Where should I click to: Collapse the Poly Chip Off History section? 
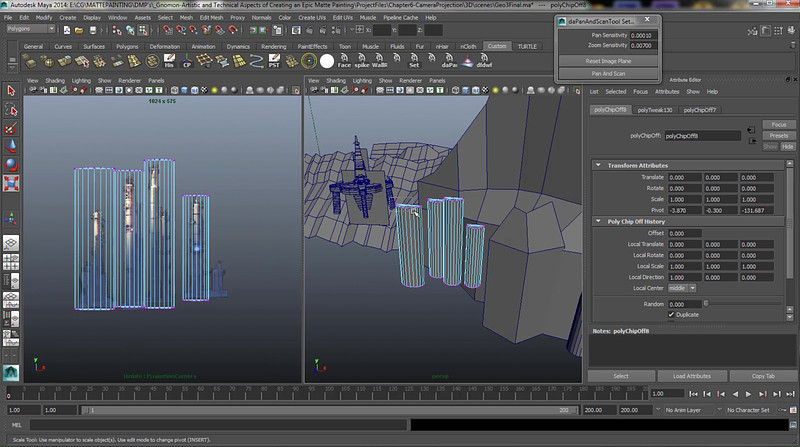(x=598, y=221)
